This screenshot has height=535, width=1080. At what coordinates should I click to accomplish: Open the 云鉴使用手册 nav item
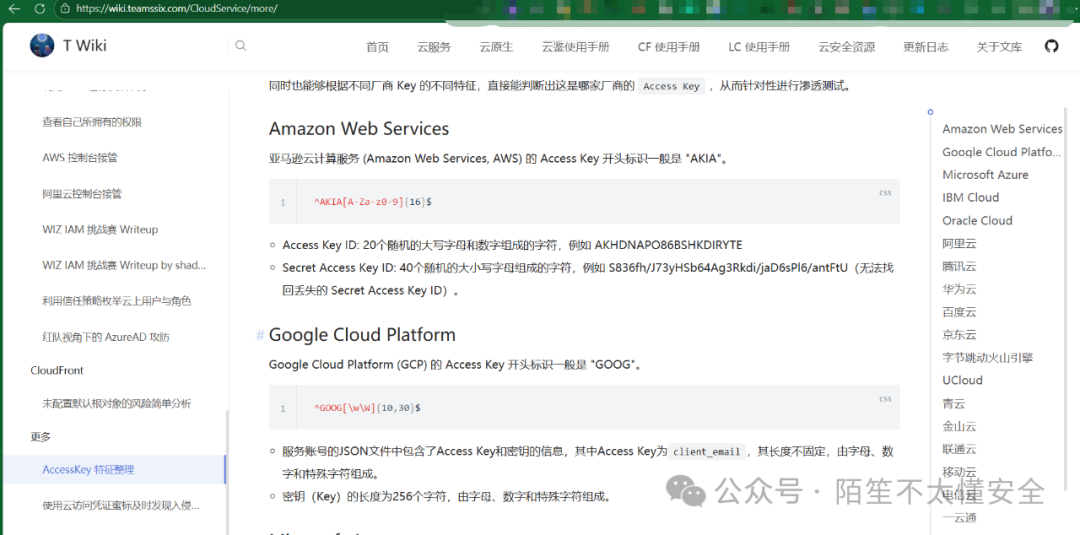click(576, 47)
